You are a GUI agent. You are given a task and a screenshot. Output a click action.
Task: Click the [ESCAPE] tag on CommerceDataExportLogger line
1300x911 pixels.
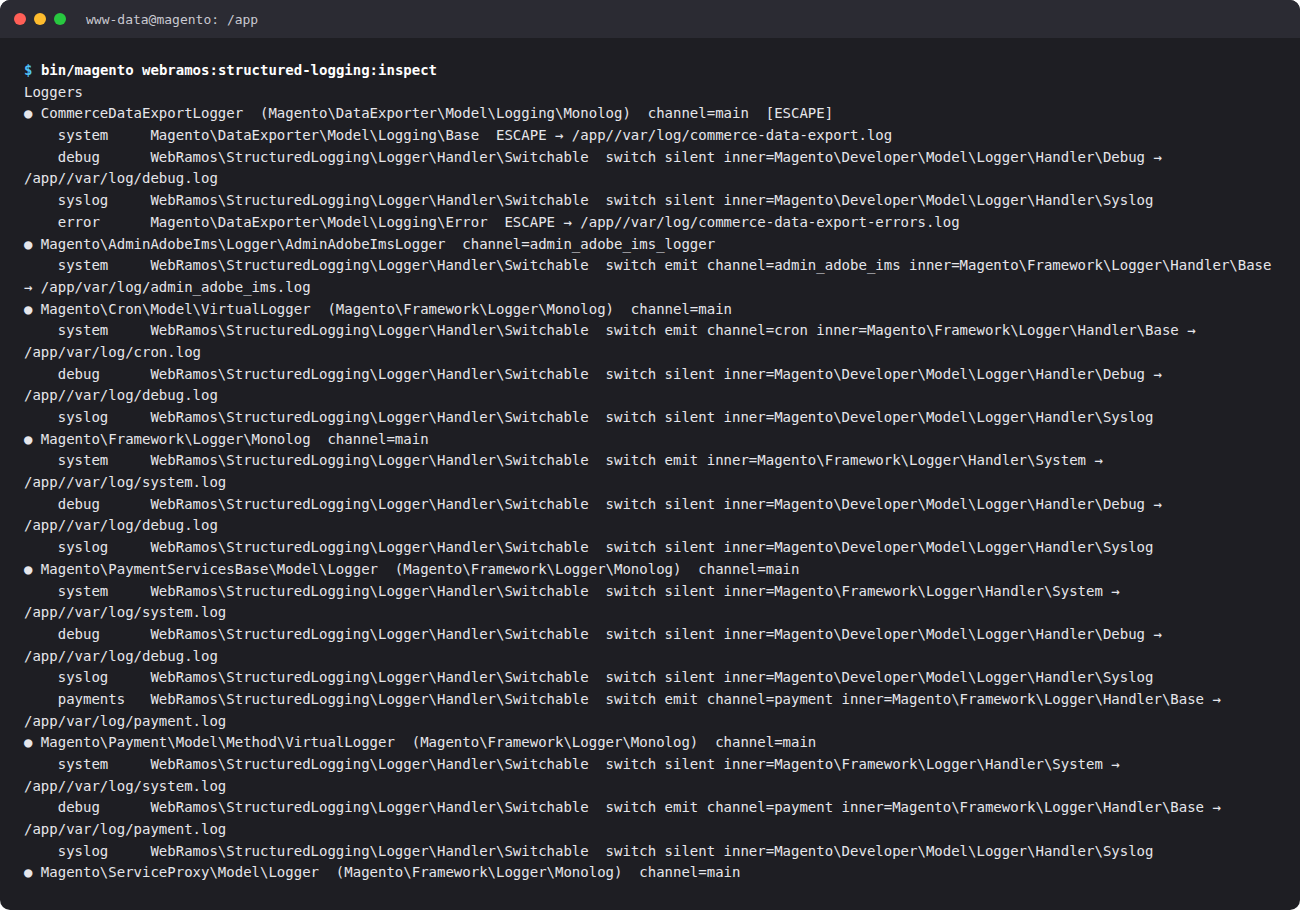point(799,113)
